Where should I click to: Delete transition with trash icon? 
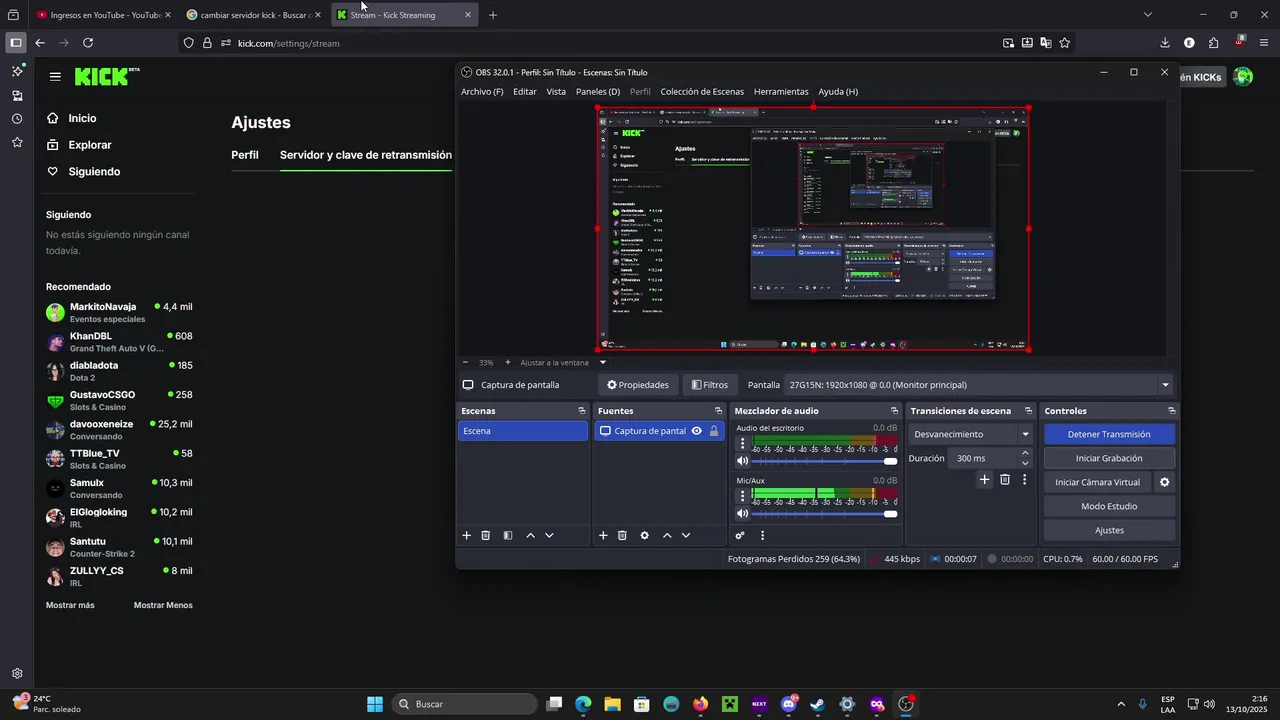pos(1005,480)
